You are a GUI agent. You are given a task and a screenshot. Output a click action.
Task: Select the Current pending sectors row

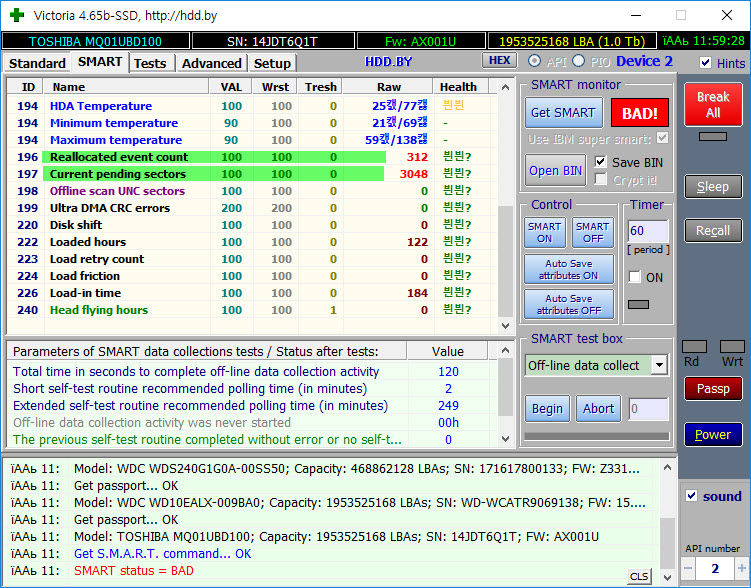click(x=251, y=174)
